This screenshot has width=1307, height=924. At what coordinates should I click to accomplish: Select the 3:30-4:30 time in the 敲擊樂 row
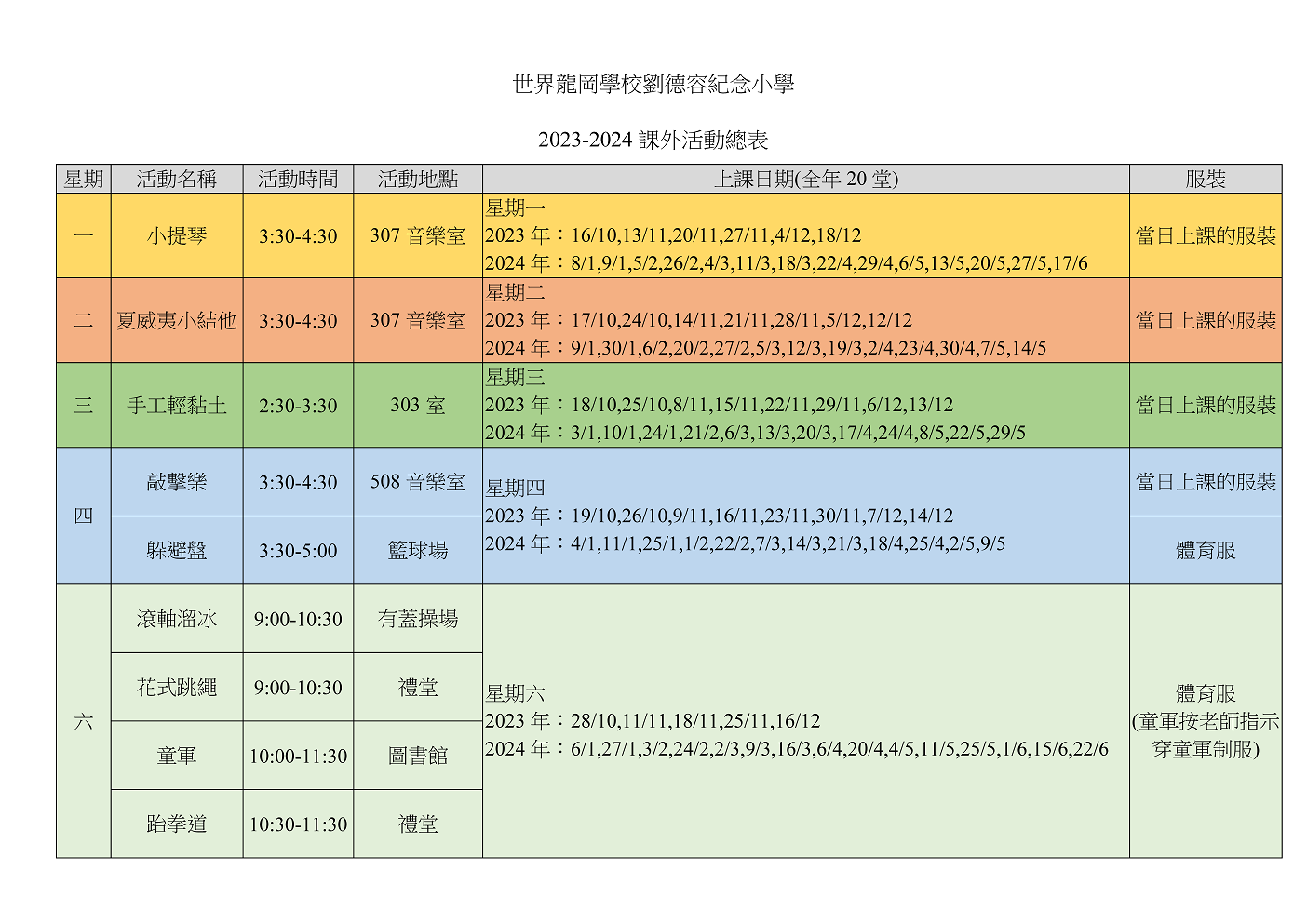tap(298, 483)
